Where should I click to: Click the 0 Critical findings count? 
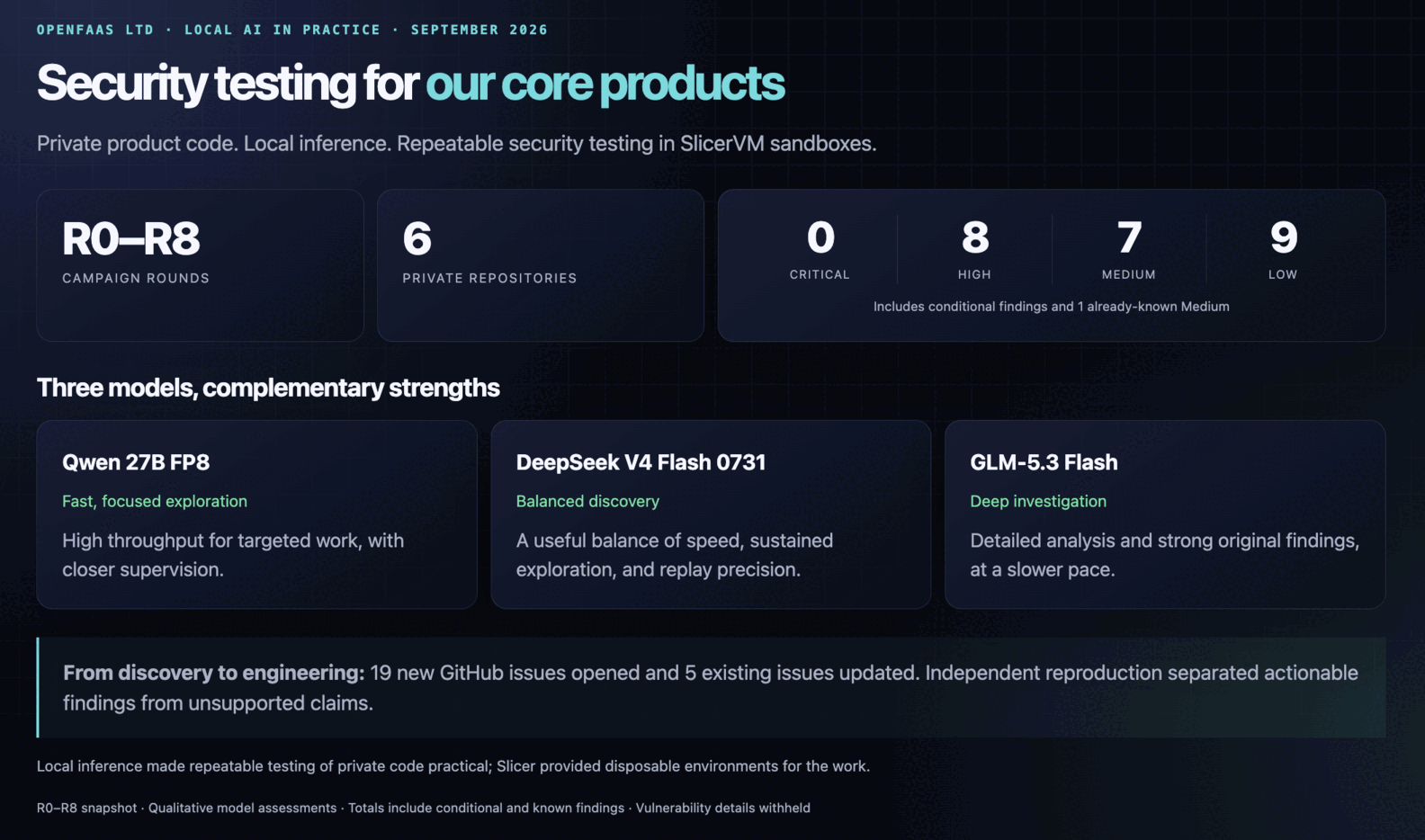coord(820,238)
